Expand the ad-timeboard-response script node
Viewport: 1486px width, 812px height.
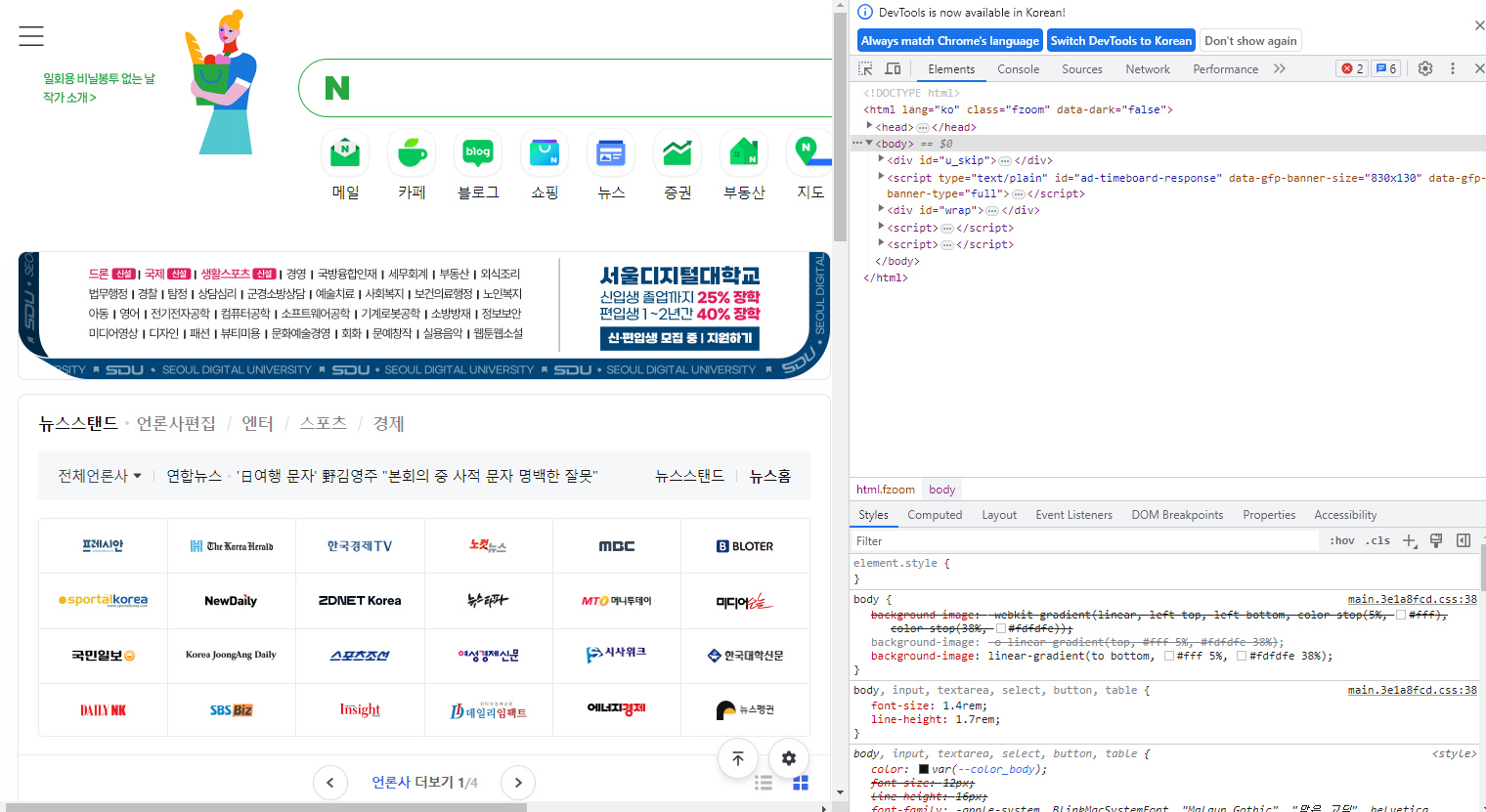click(x=881, y=177)
